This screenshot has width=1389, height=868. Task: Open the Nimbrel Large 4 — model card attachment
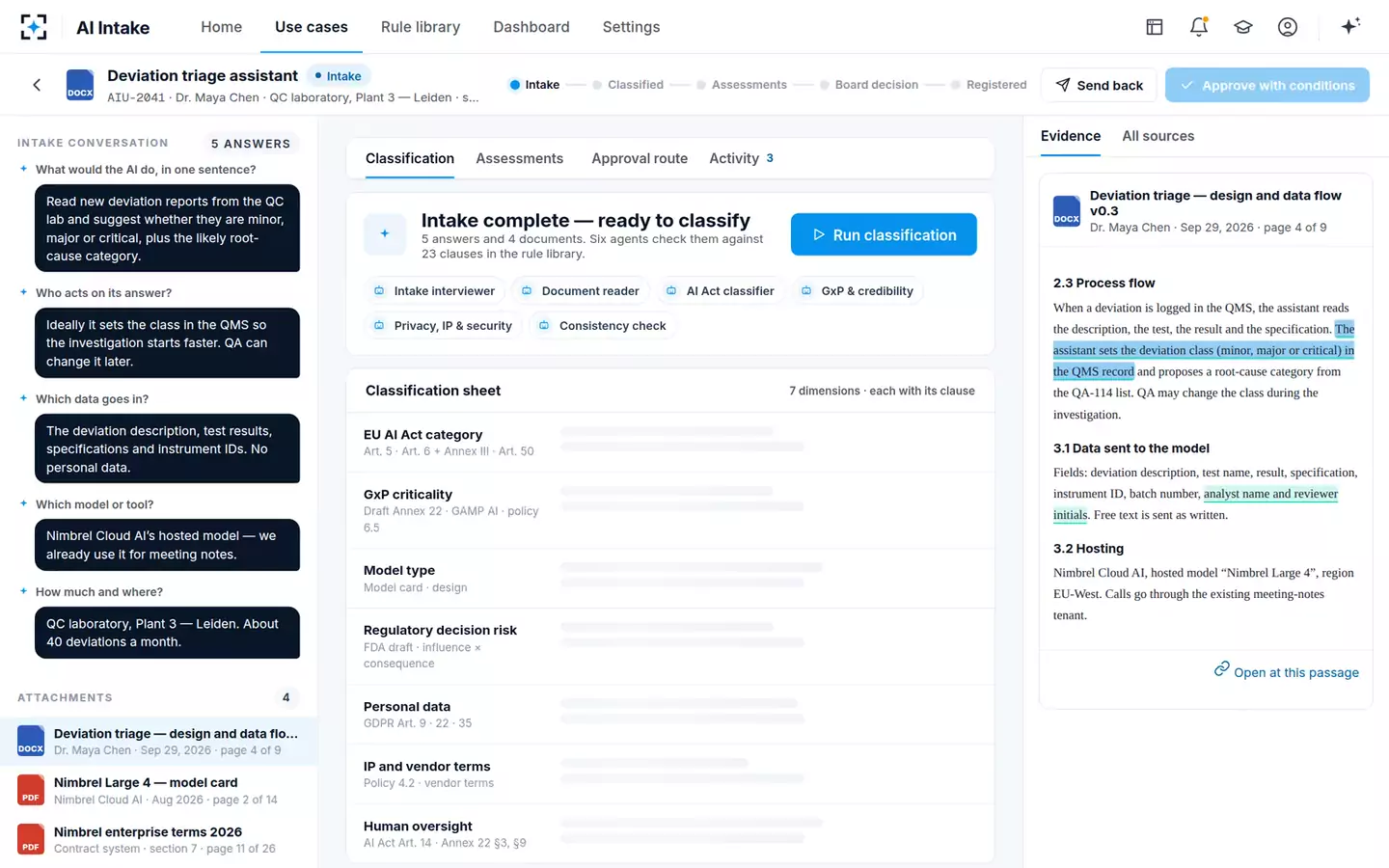click(x=158, y=790)
